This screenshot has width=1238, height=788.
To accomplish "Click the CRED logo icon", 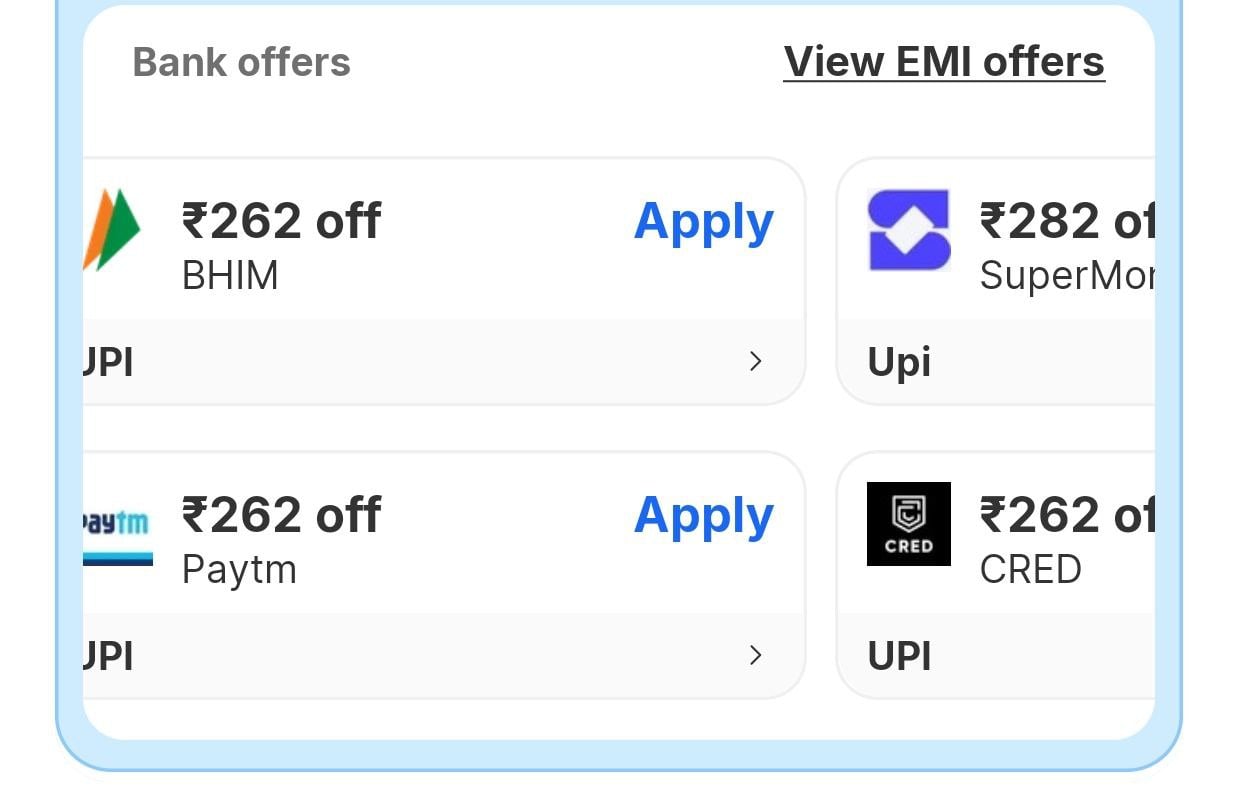I will pyautogui.click(x=908, y=524).
